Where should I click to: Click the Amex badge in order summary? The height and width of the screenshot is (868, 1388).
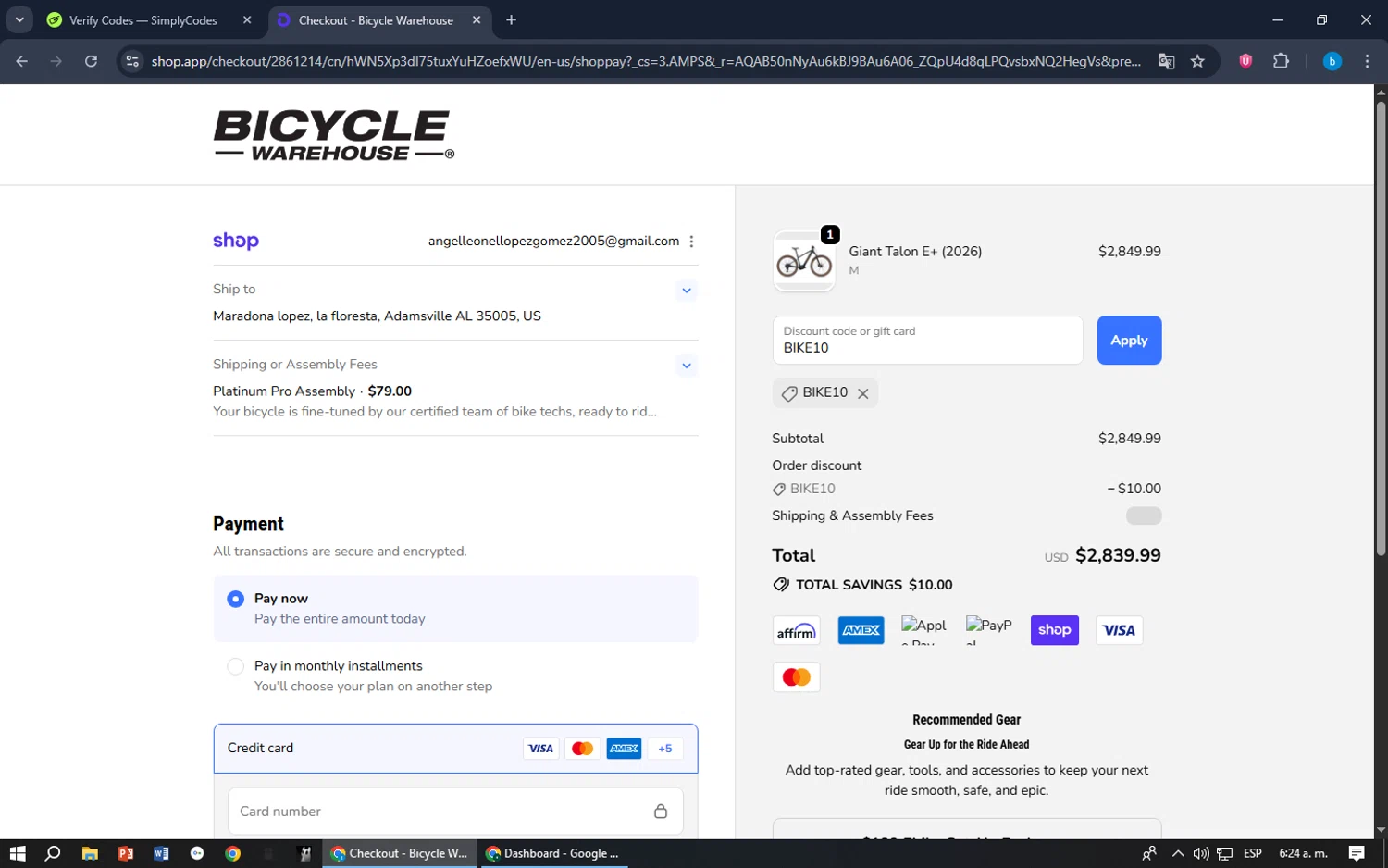[x=861, y=630]
